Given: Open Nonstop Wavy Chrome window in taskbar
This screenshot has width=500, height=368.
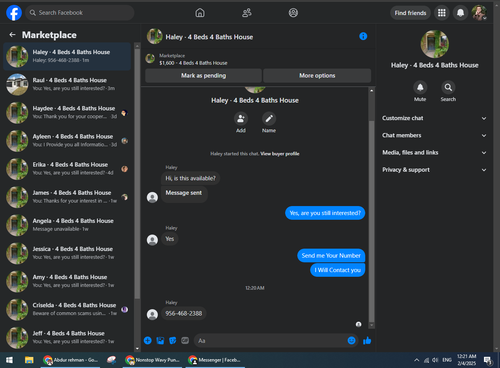Looking at the screenshot, I should point(152,360).
